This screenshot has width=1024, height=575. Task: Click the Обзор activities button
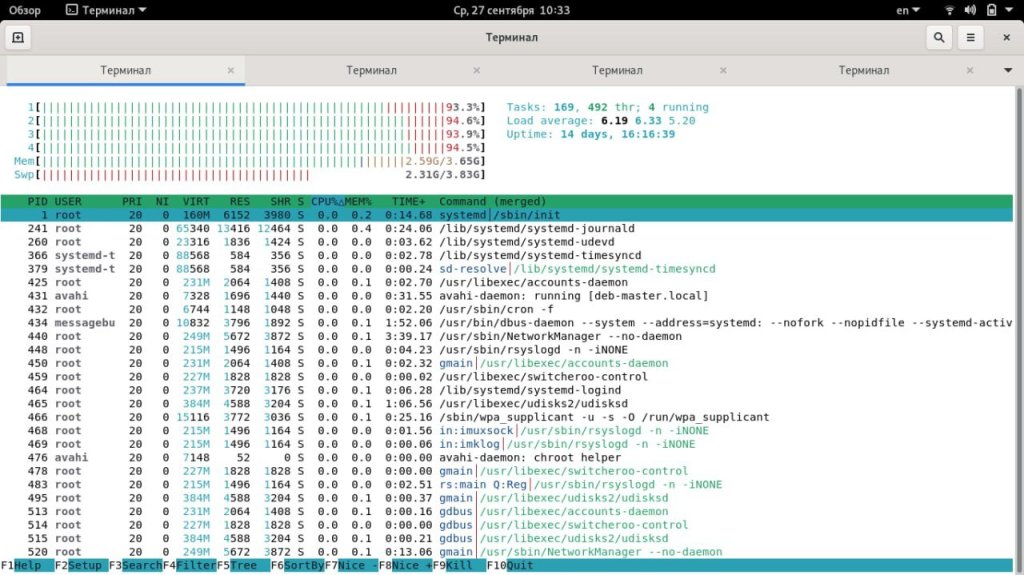(25, 10)
